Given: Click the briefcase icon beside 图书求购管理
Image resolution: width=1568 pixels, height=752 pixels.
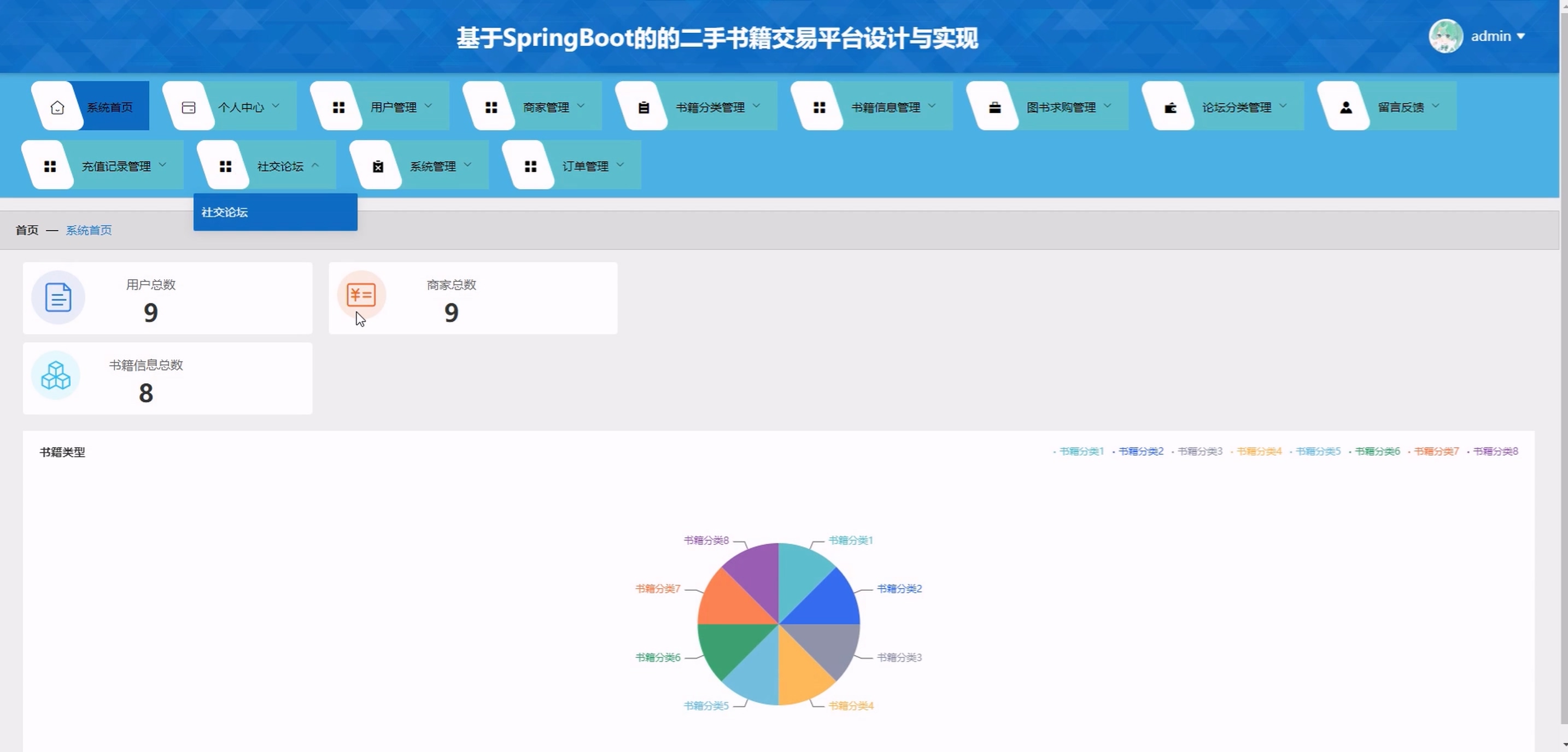Looking at the screenshot, I should coord(994,108).
